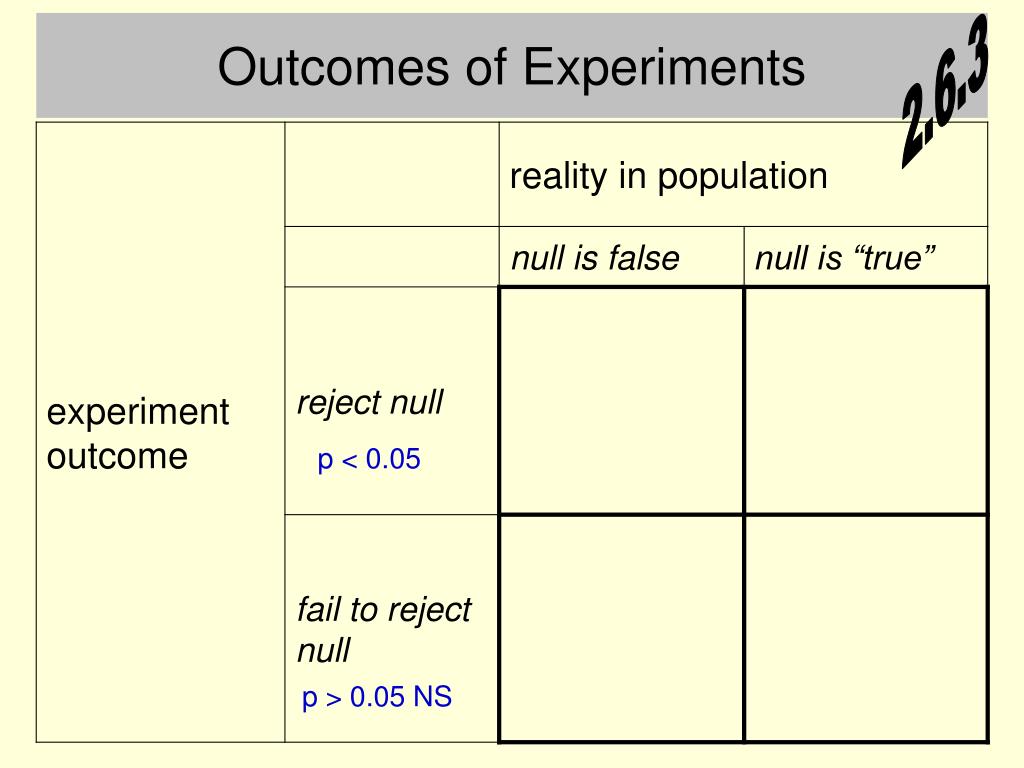Viewport: 1024px width, 768px height.
Task: Click the 'NS' abbreviation in blue text
Action: [432, 697]
